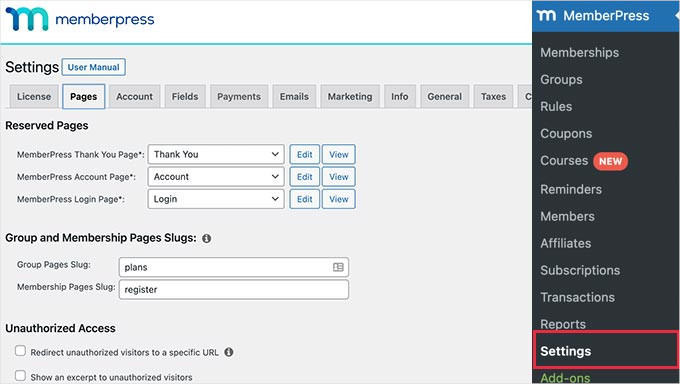This screenshot has height=384, width=680.
Task: Click the MemberPress Login Page label
Action: (71, 199)
